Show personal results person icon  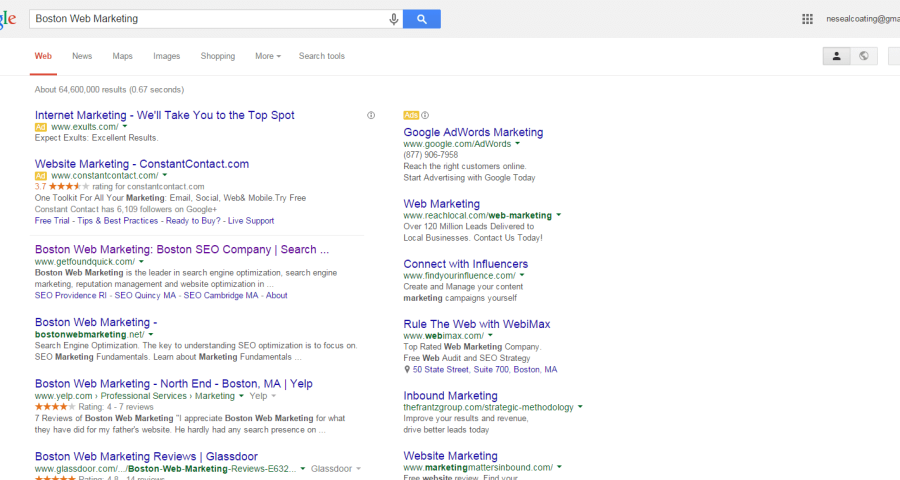coord(836,56)
